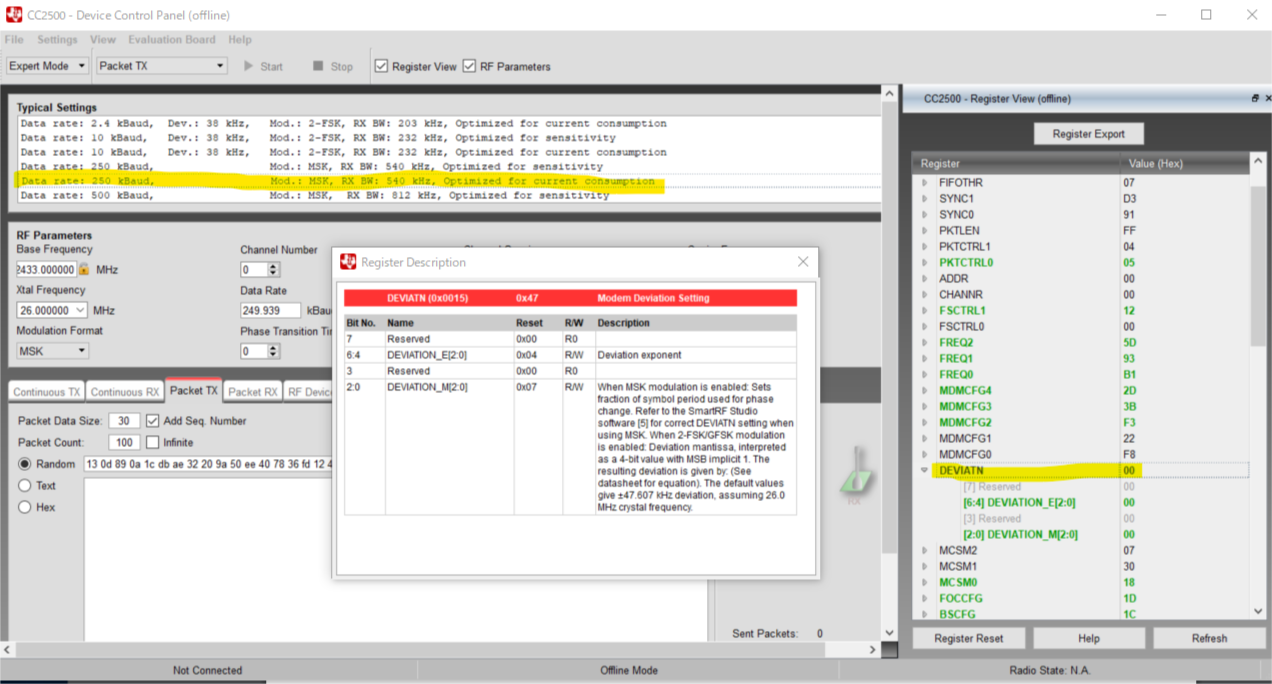The height and width of the screenshot is (684, 1272).
Task: Expand the PKTCTRL0 register row
Action: coord(925,263)
